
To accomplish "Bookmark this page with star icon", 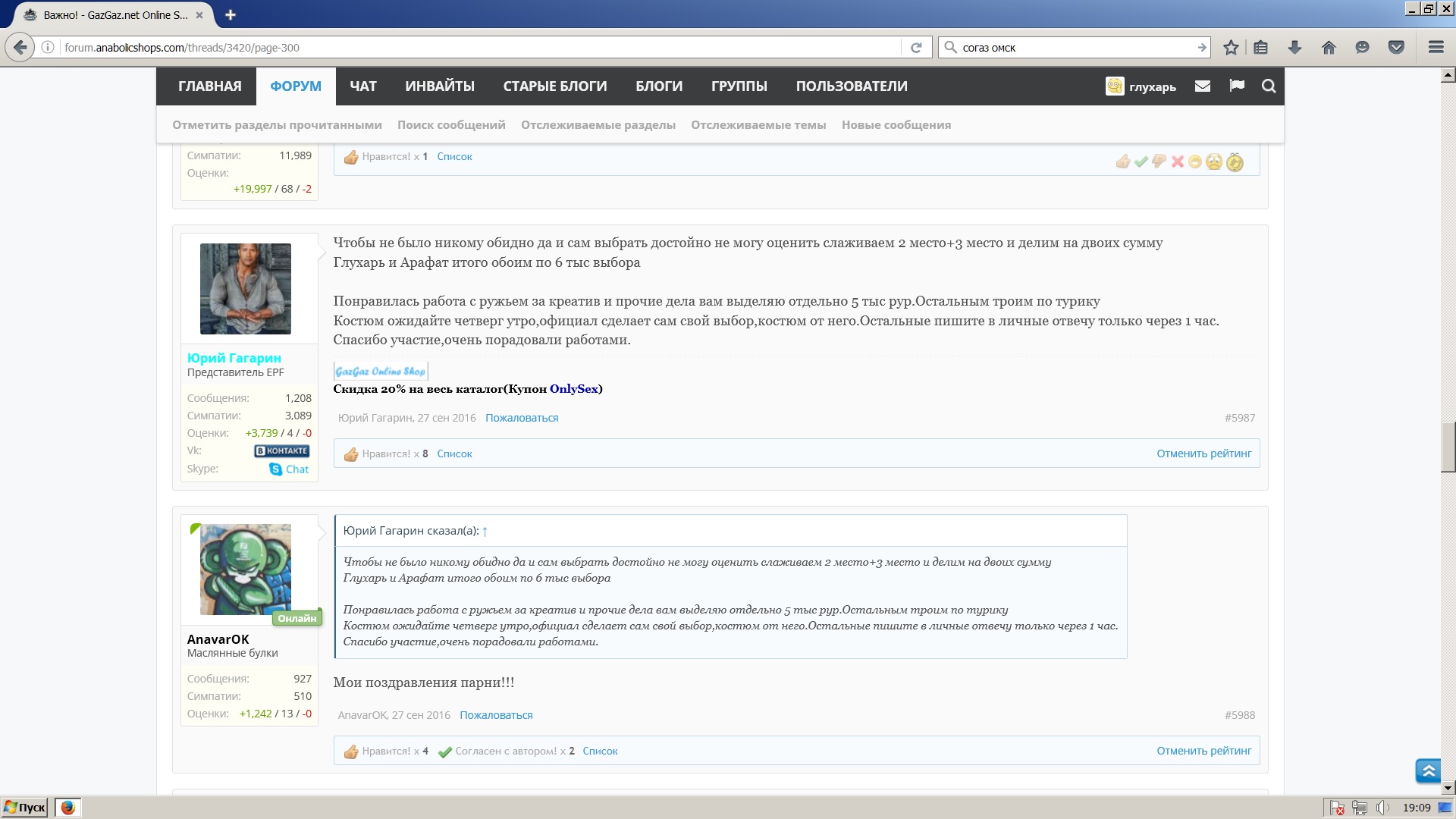I will click(1231, 47).
